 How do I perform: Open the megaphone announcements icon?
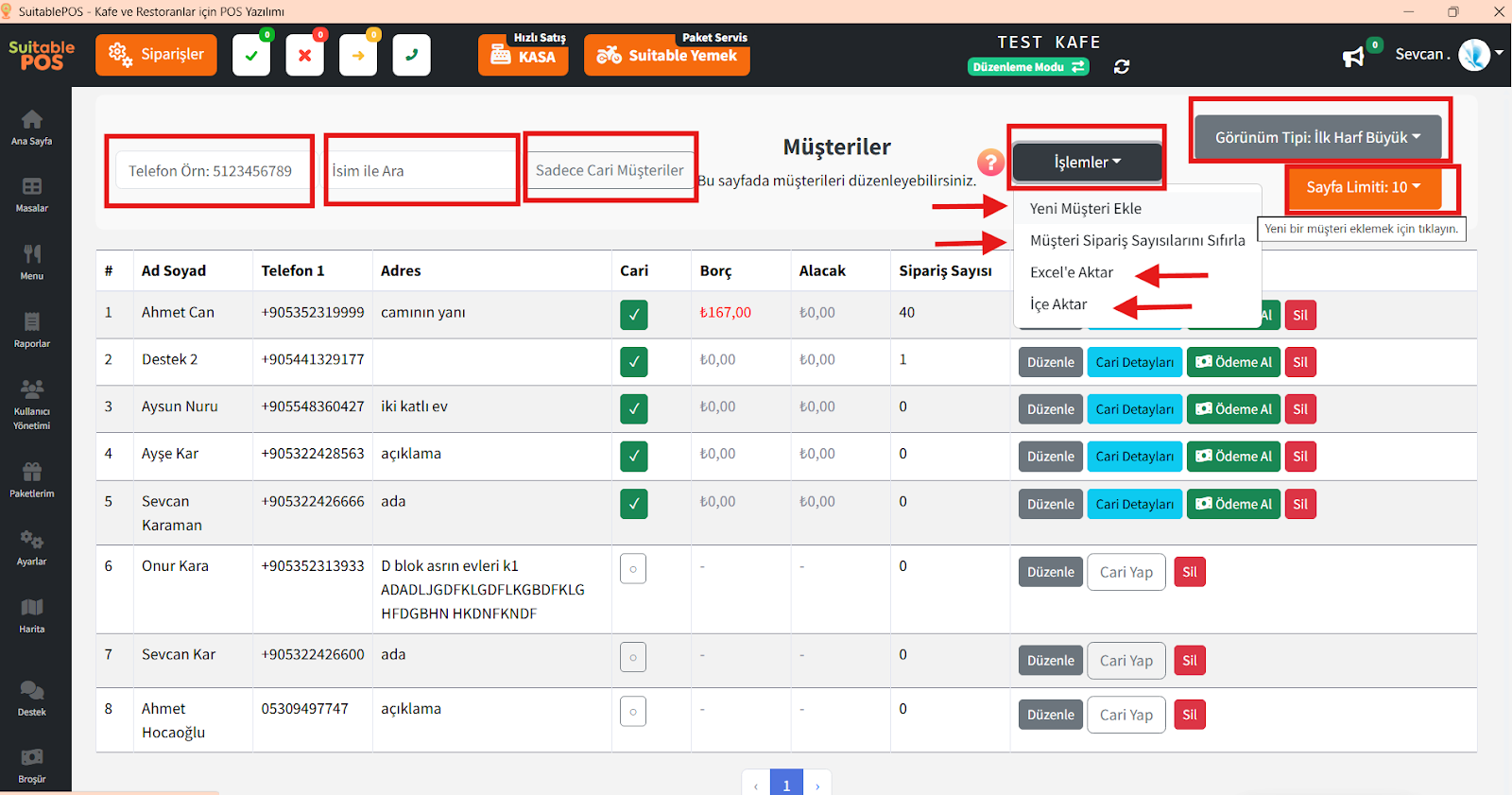1353,57
